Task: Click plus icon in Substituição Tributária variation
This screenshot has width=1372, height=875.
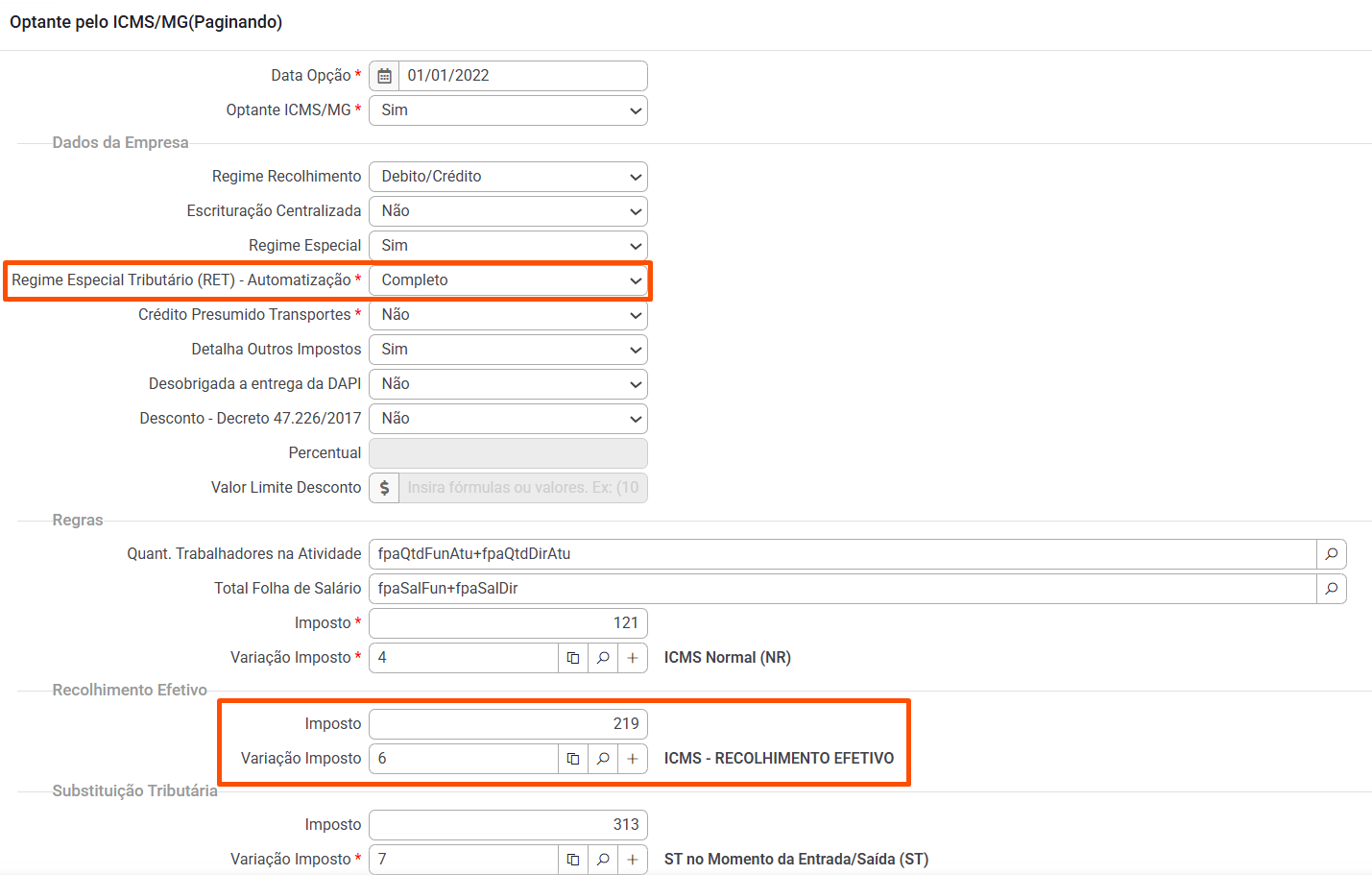Action: pyautogui.click(x=633, y=860)
